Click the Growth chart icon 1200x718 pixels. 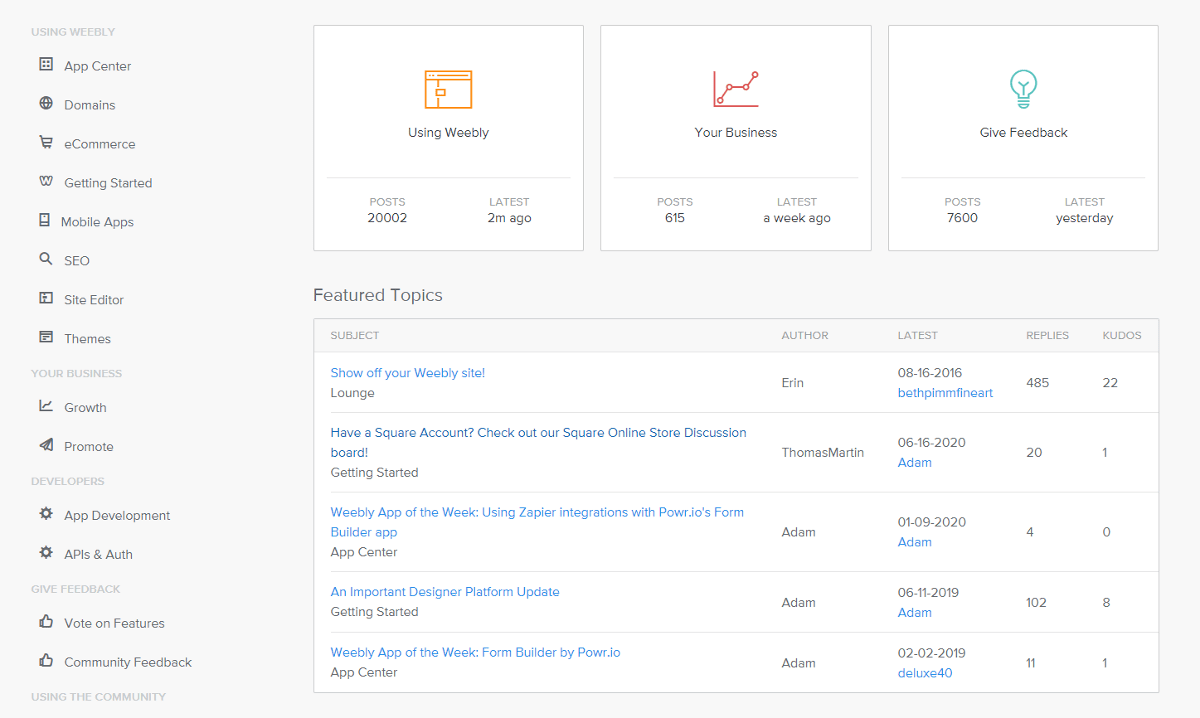coord(46,406)
